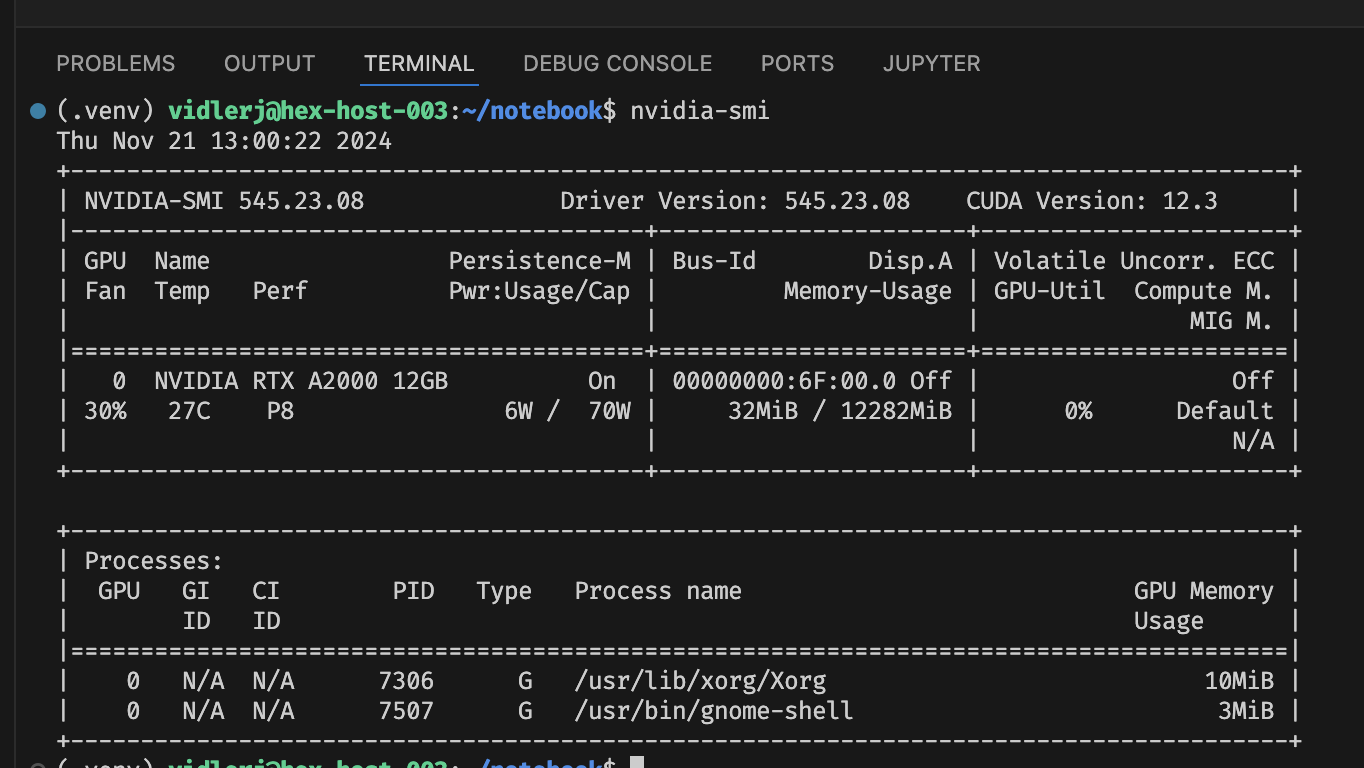The height and width of the screenshot is (768, 1364).
Task: Click the CUDA Version: 12.3 text
Action: point(1092,201)
